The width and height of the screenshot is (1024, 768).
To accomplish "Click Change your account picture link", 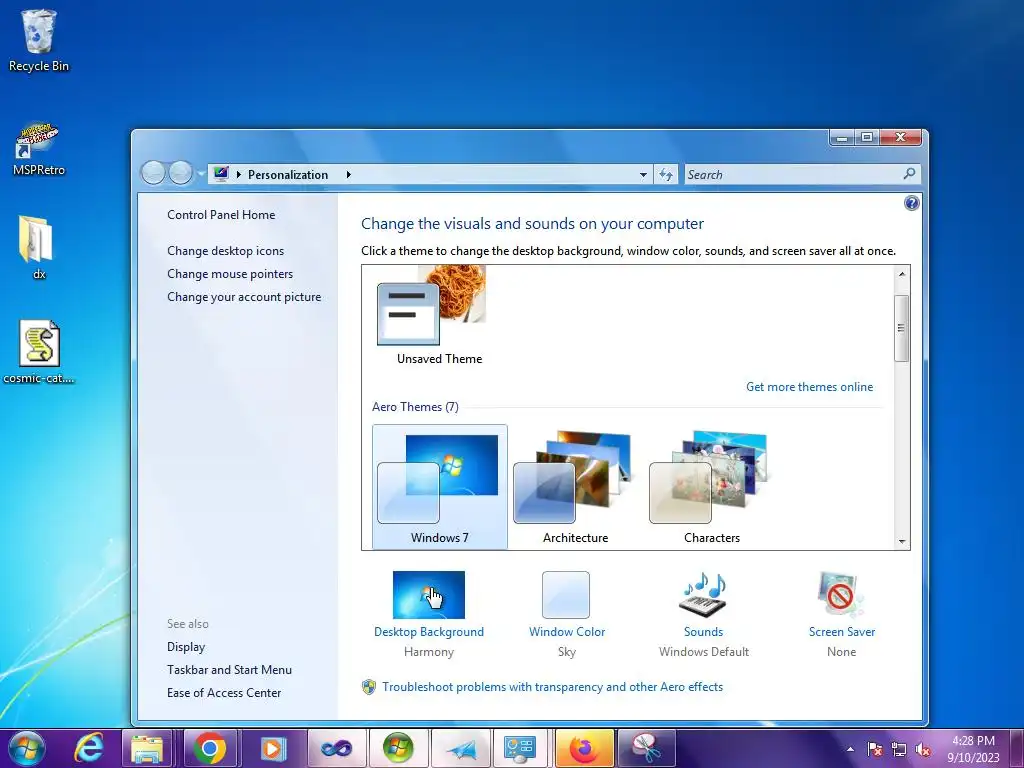I will pyautogui.click(x=244, y=296).
